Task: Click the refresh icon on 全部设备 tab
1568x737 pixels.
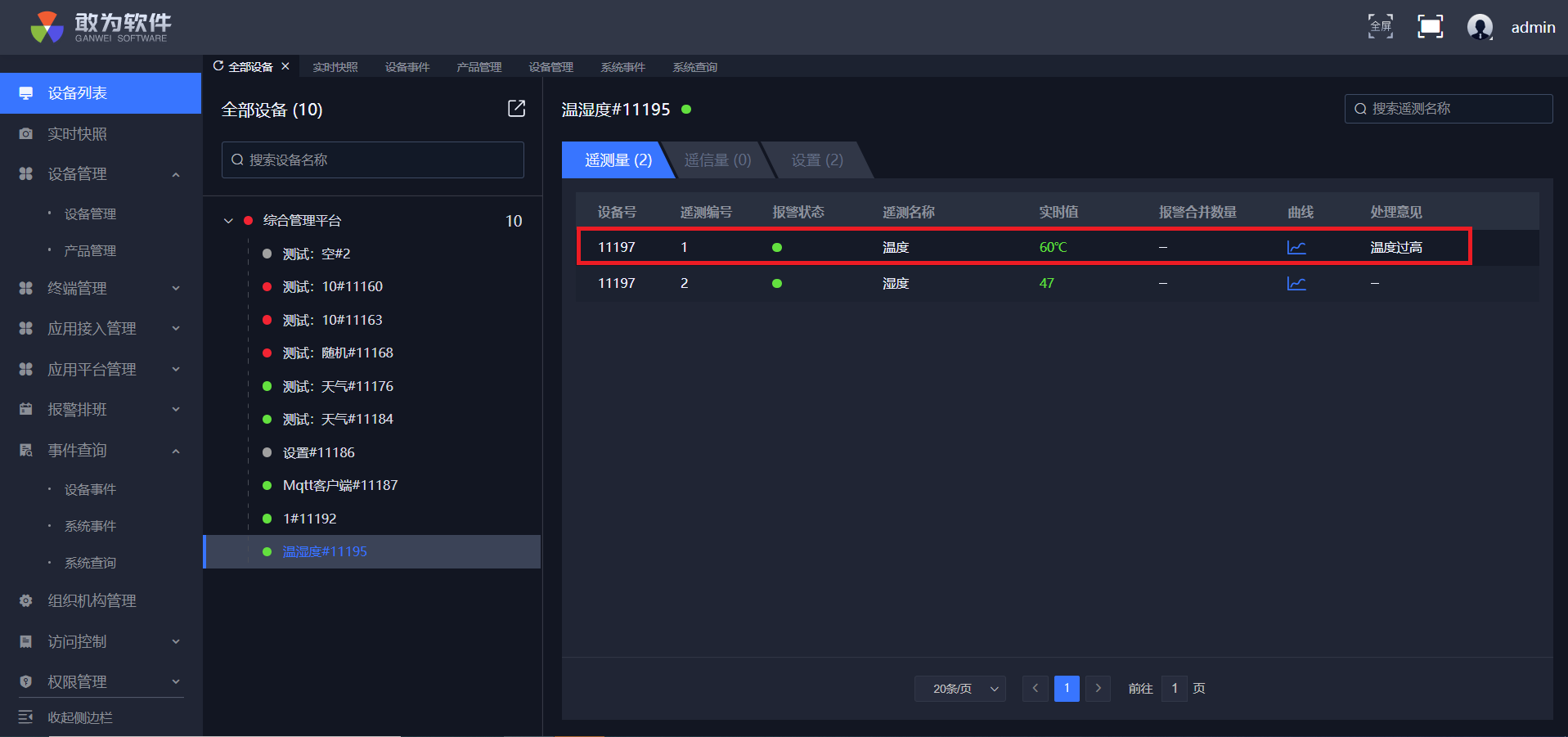Action: click(x=218, y=66)
